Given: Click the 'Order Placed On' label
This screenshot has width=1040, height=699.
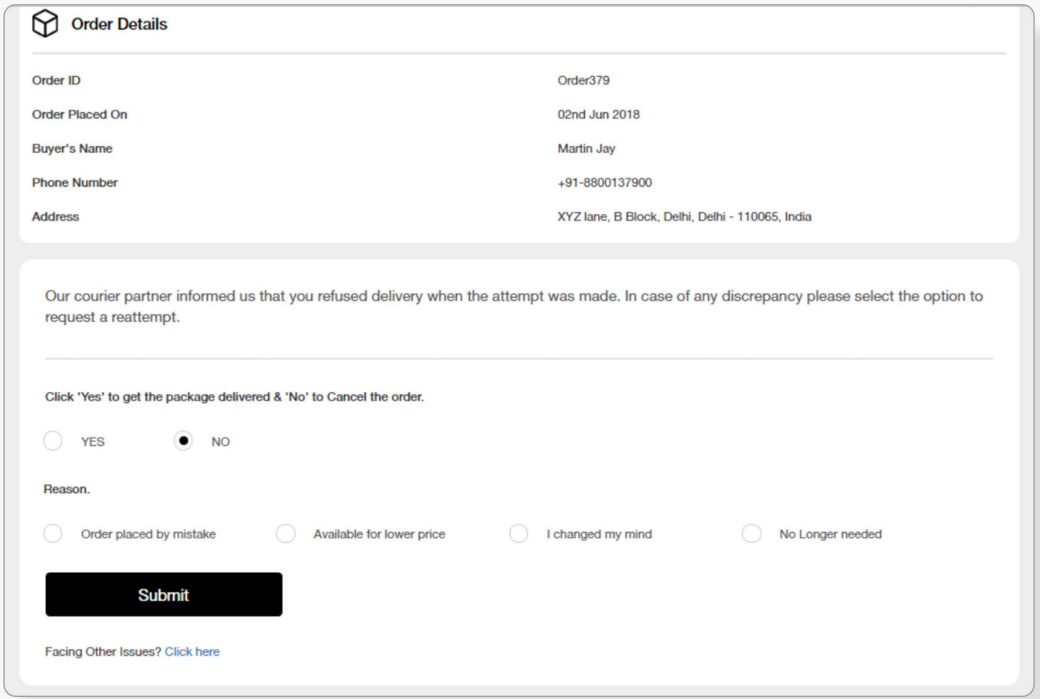Looking at the screenshot, I should [80, 114].
